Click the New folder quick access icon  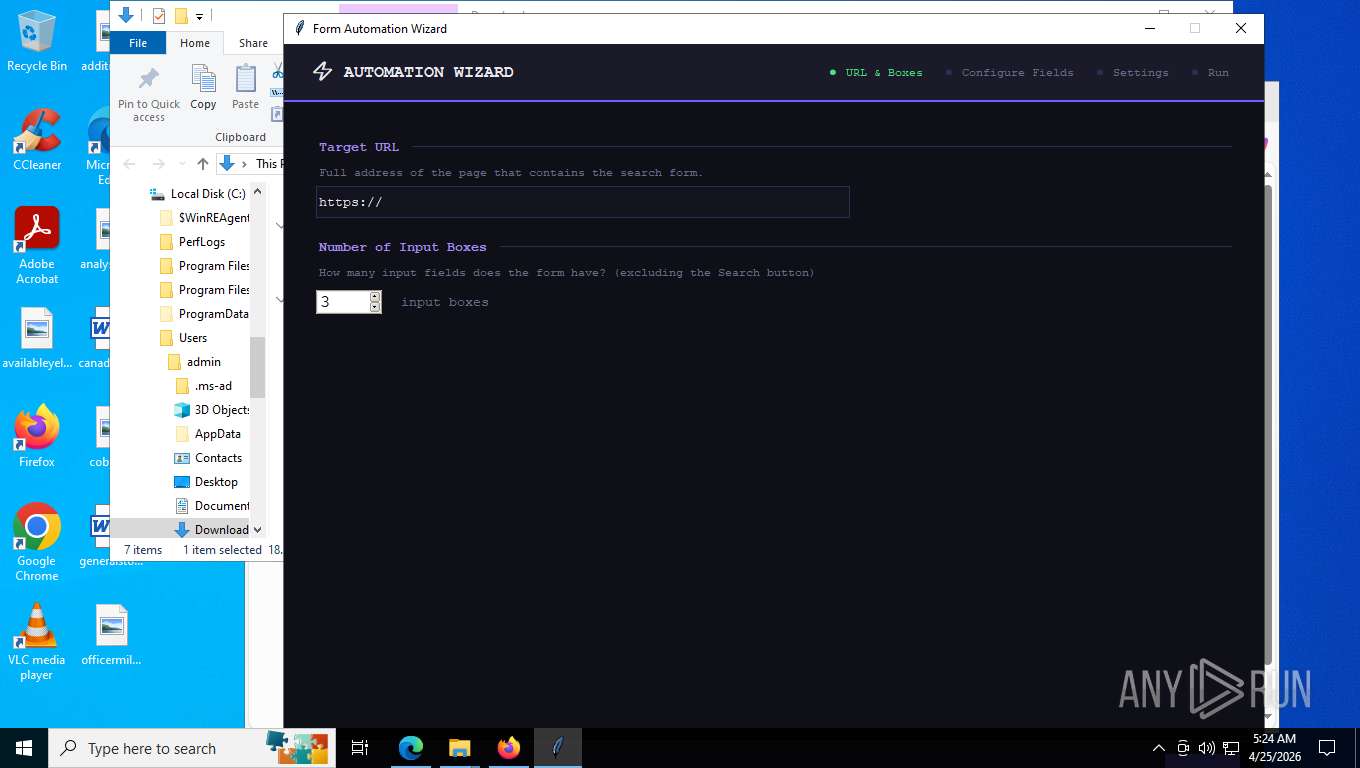181,16
